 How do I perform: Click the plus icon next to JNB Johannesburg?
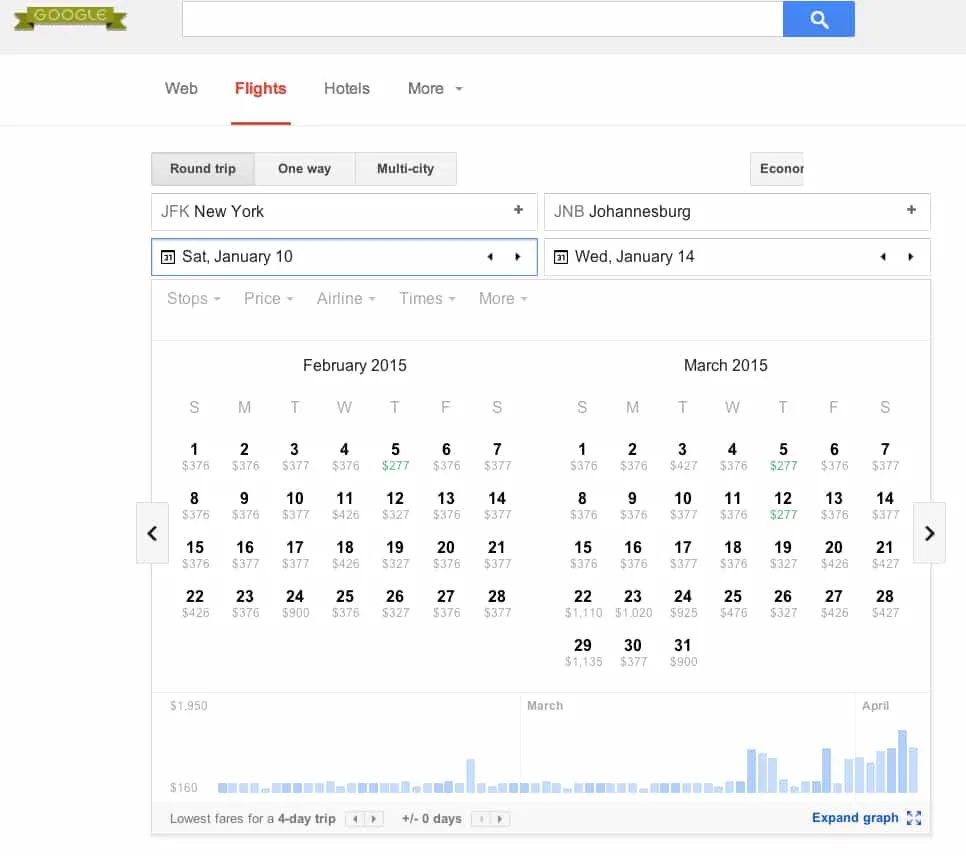click(911, 211)
